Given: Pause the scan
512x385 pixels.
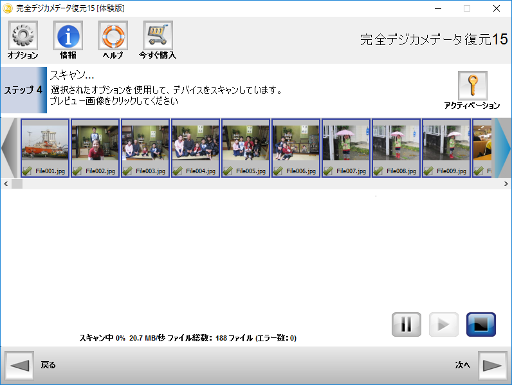Looking at the screenshot, I should [x=406, y=324].
